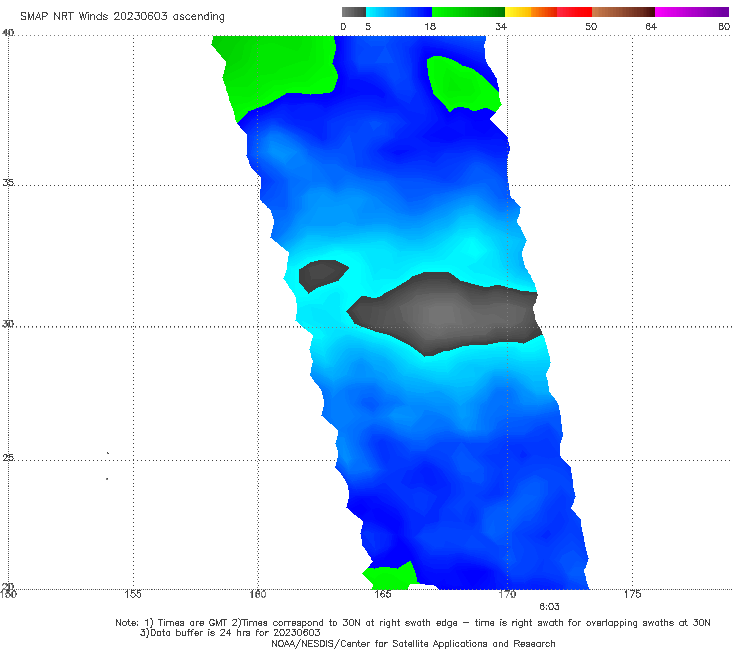The width and height of the screenshot is (740, 650).
Task: Click the color bar label '64'
Action: tap(651, 26)
